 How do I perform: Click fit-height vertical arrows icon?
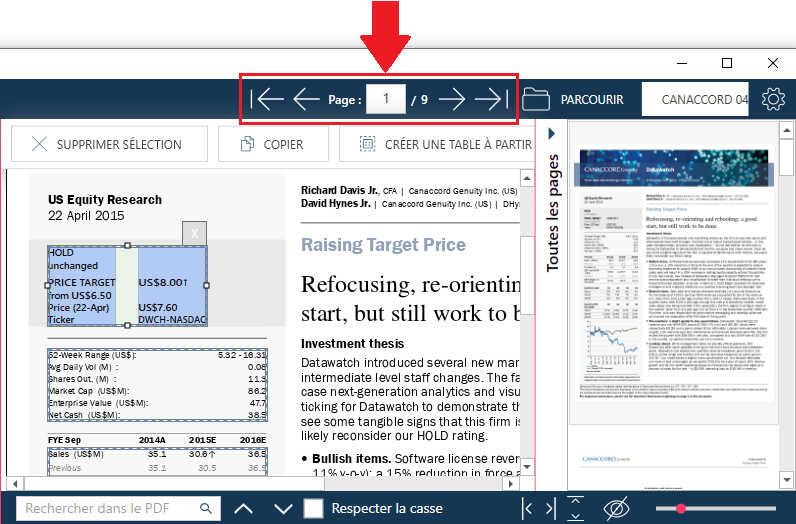(575, 508)
